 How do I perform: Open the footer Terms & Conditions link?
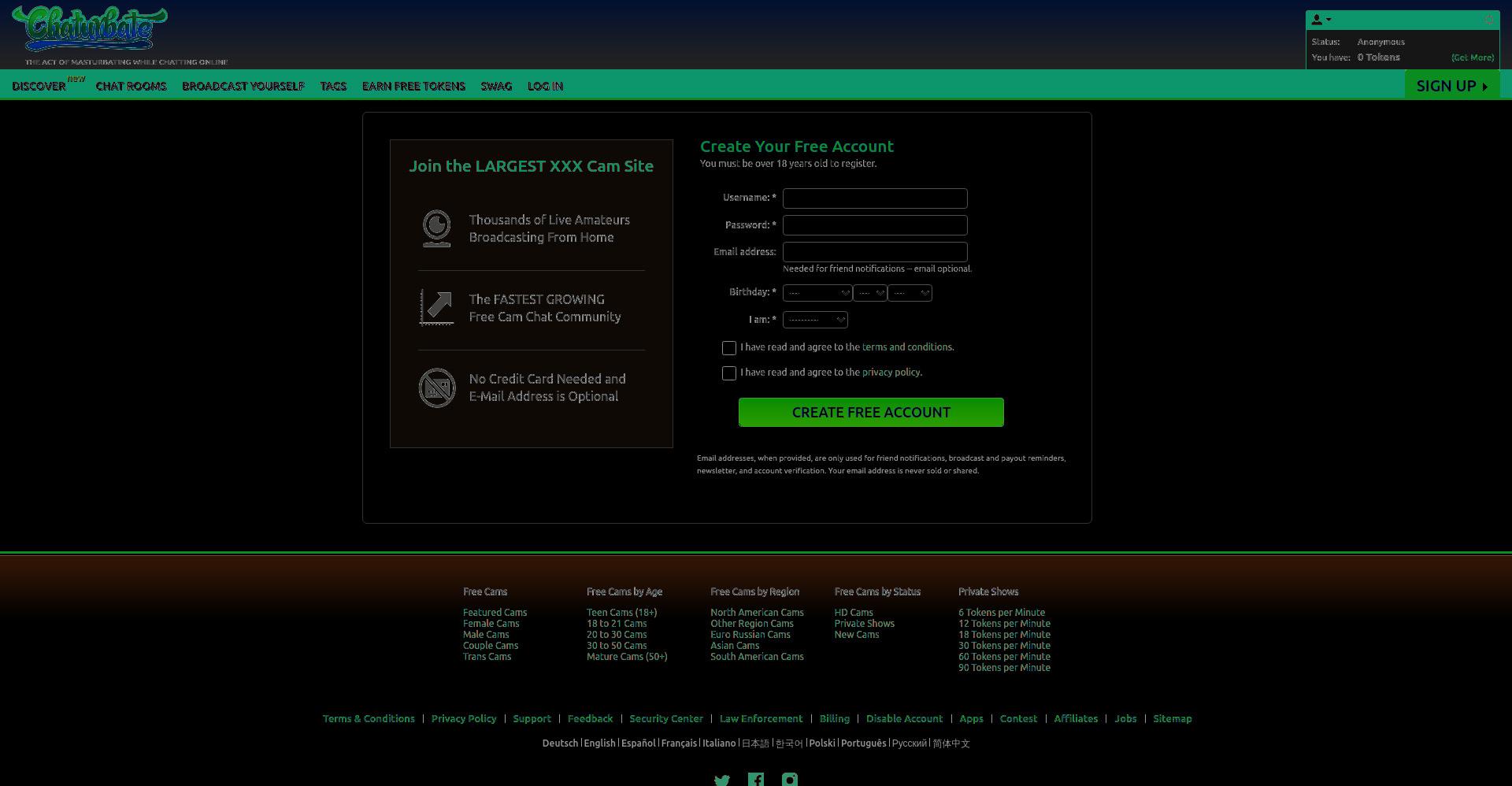click(369, 719)
